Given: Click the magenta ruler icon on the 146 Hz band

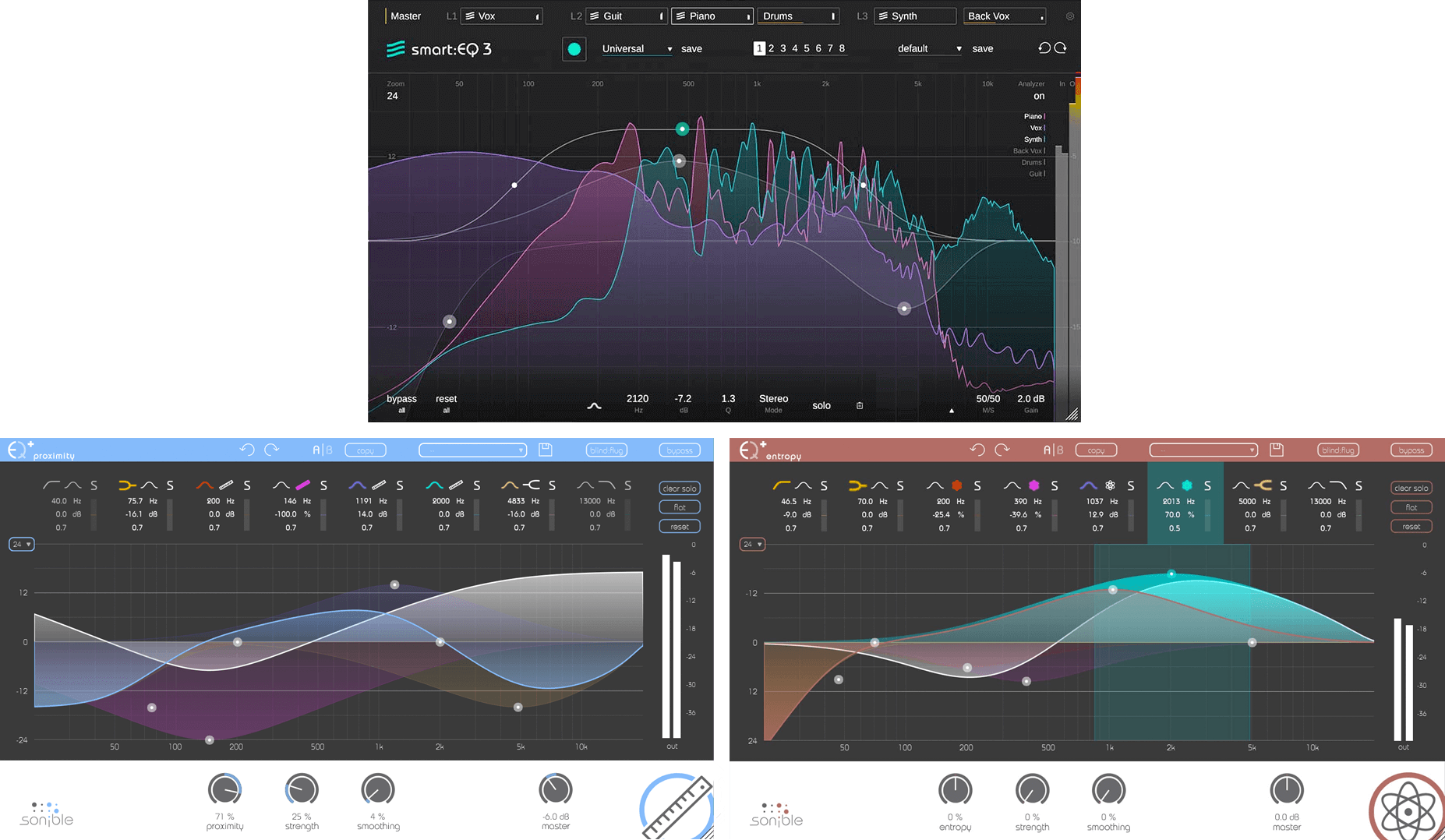Looking at the screenshot, I should (x=303, y=485).
